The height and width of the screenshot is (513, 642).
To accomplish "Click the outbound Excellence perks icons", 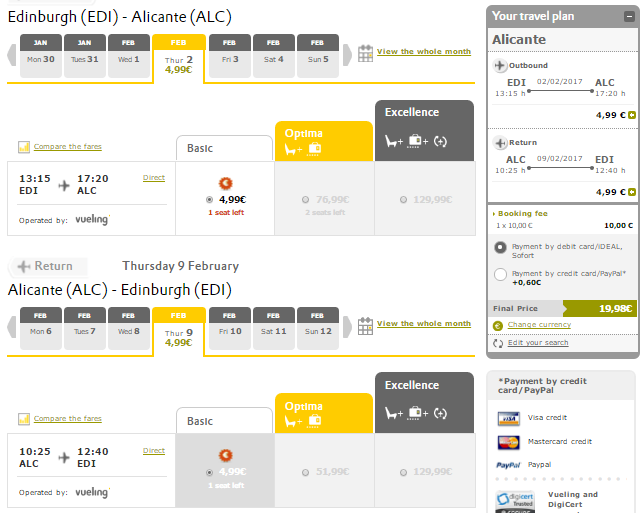I will tap(416, 141).
